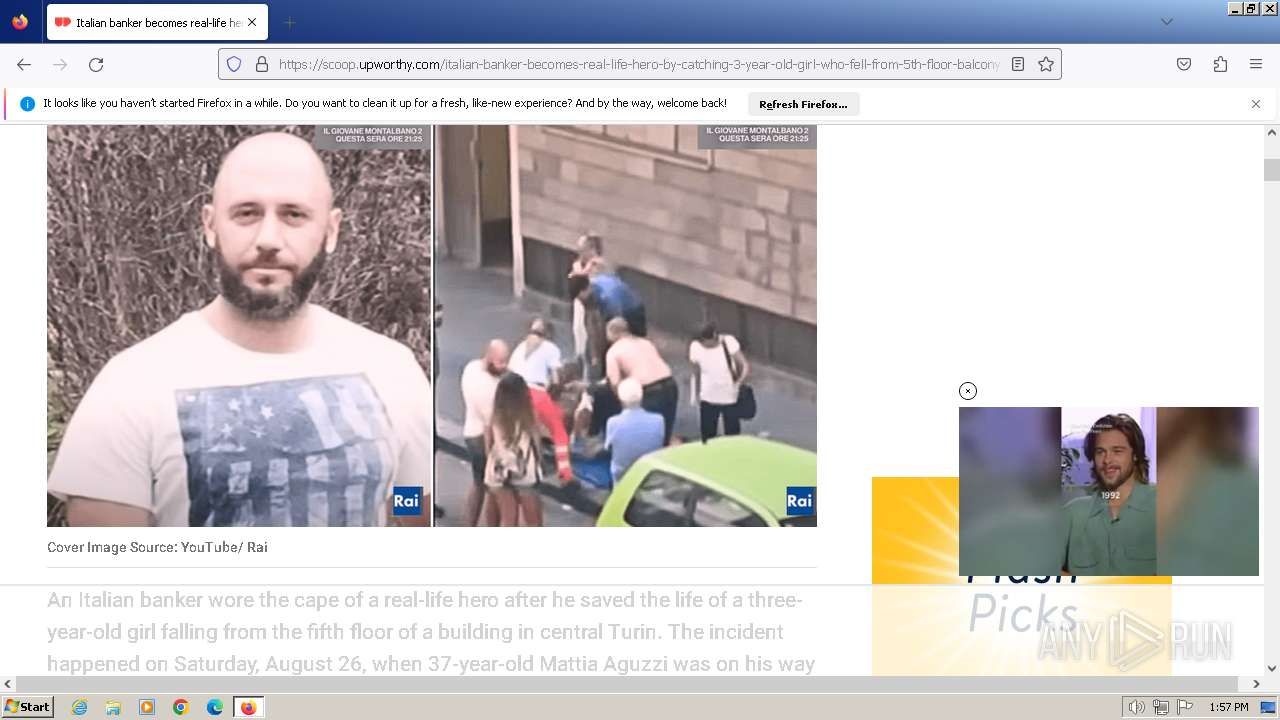Save page to Pocket
Image resolution: width=1280 pixels, height=720 pixels.
[1184, 64]
